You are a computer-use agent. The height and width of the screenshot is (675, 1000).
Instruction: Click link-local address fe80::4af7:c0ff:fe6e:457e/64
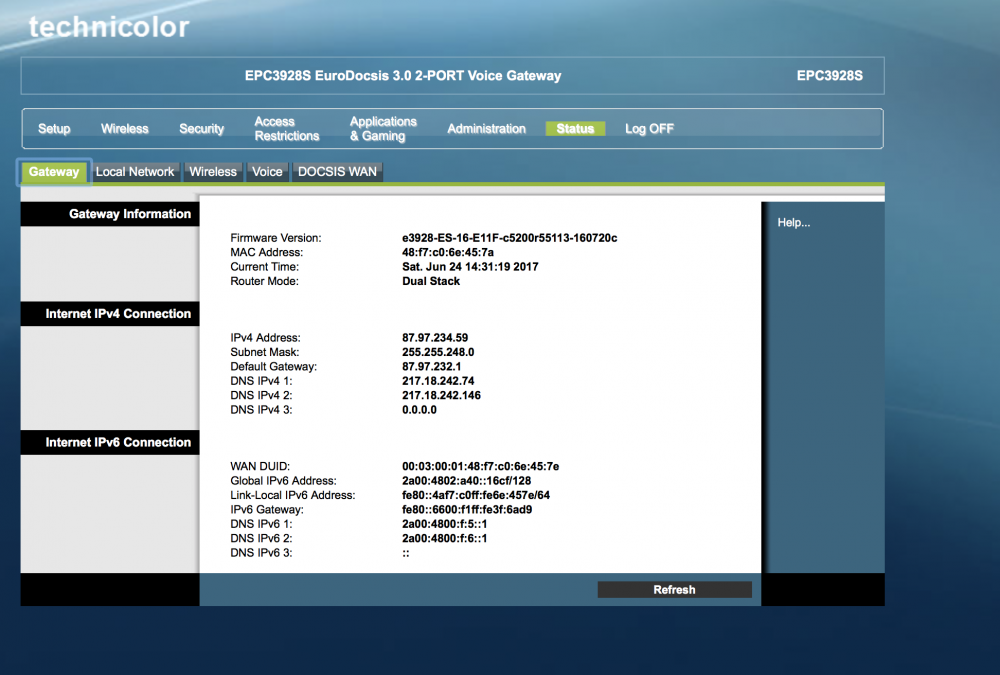476,495
